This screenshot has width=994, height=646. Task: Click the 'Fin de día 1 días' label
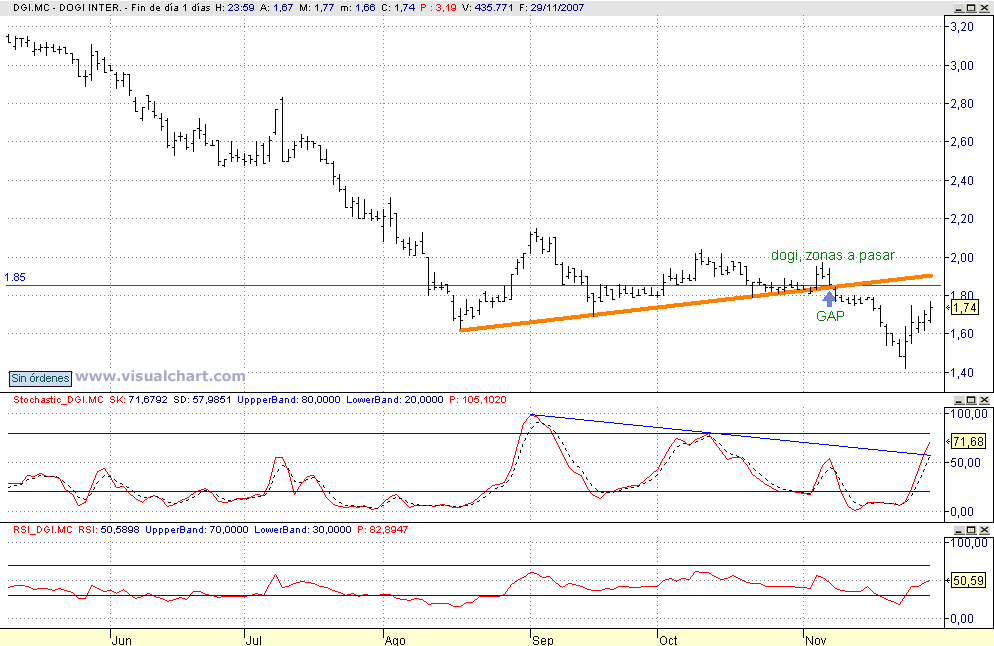(171, 8)
